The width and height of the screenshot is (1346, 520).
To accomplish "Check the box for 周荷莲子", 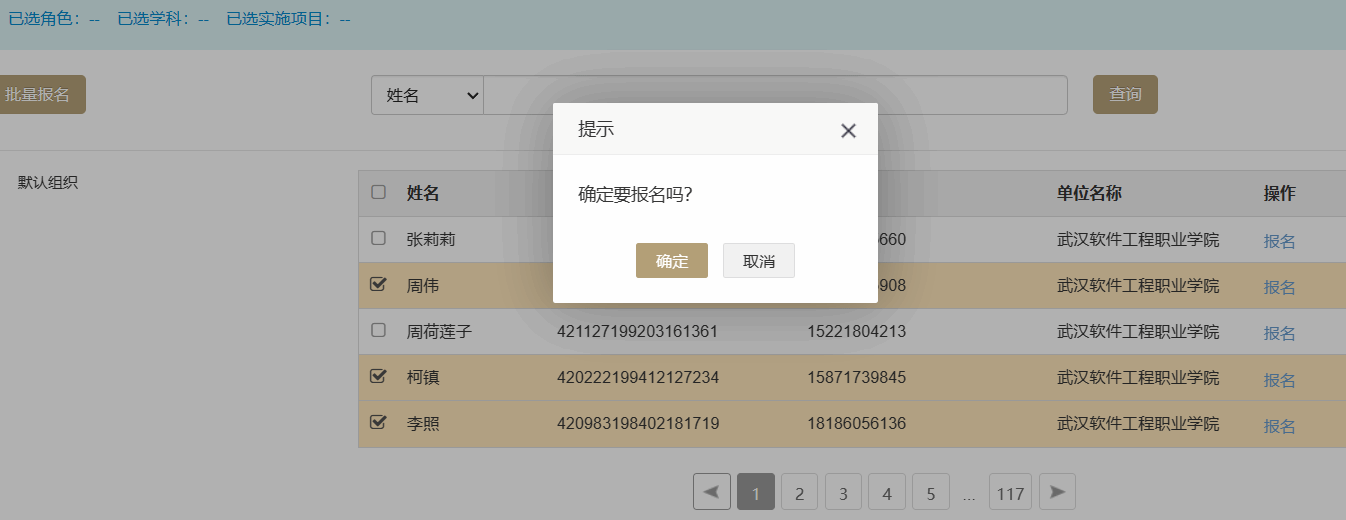I will point(378,330).
